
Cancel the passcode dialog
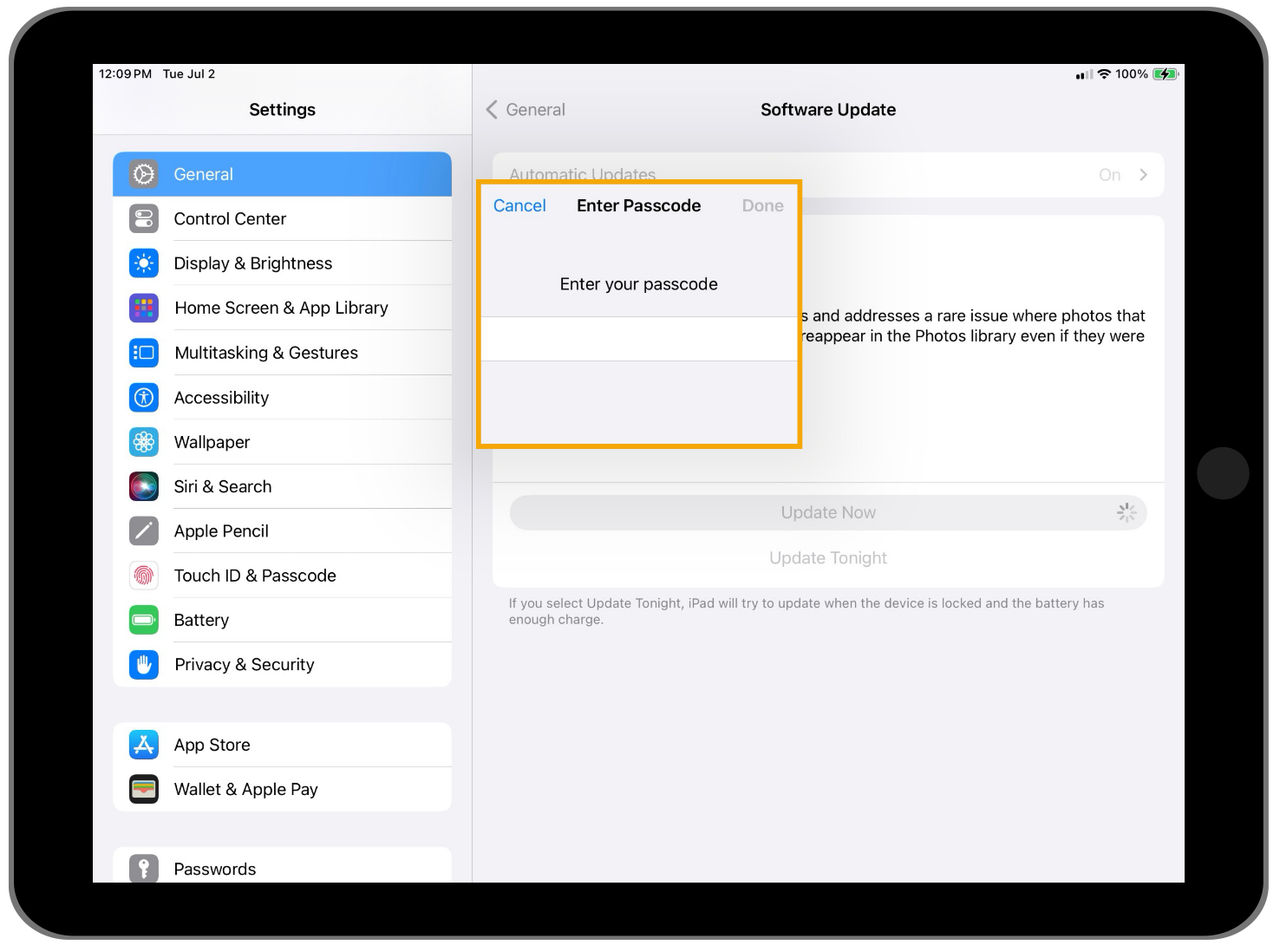click(520, 206)
